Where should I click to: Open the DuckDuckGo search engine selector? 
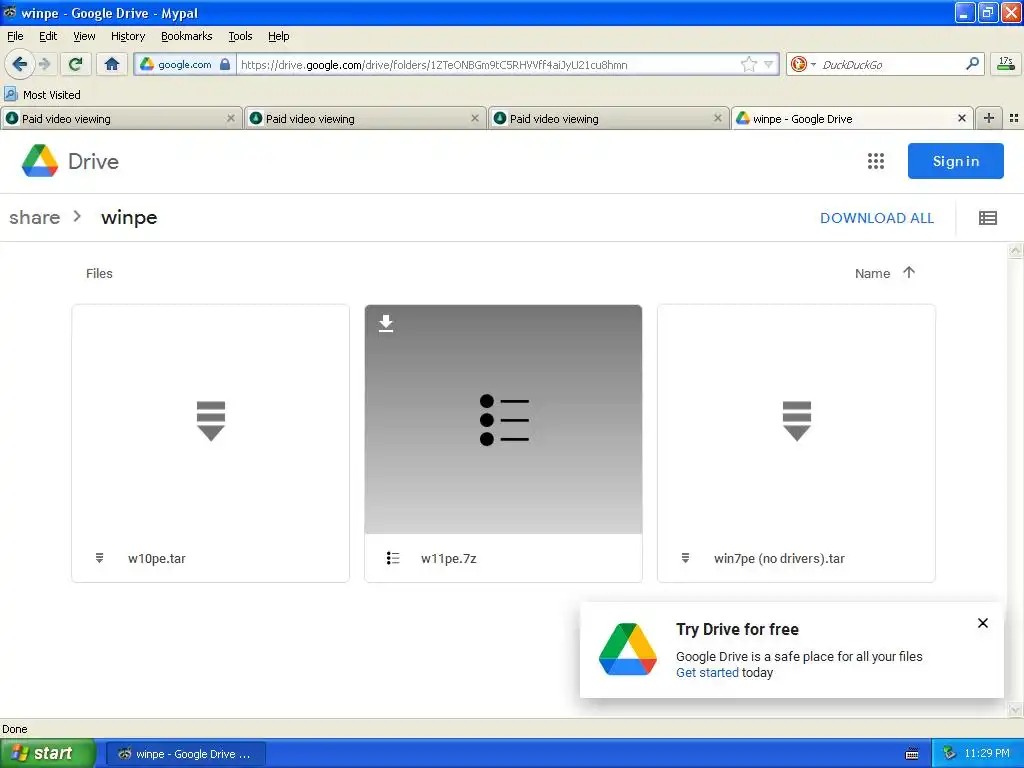pos(803,64)
